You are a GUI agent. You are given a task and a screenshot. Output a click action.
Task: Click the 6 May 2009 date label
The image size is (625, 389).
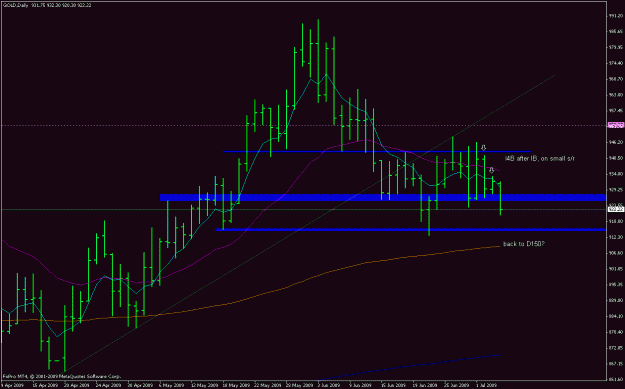(170, 386)
